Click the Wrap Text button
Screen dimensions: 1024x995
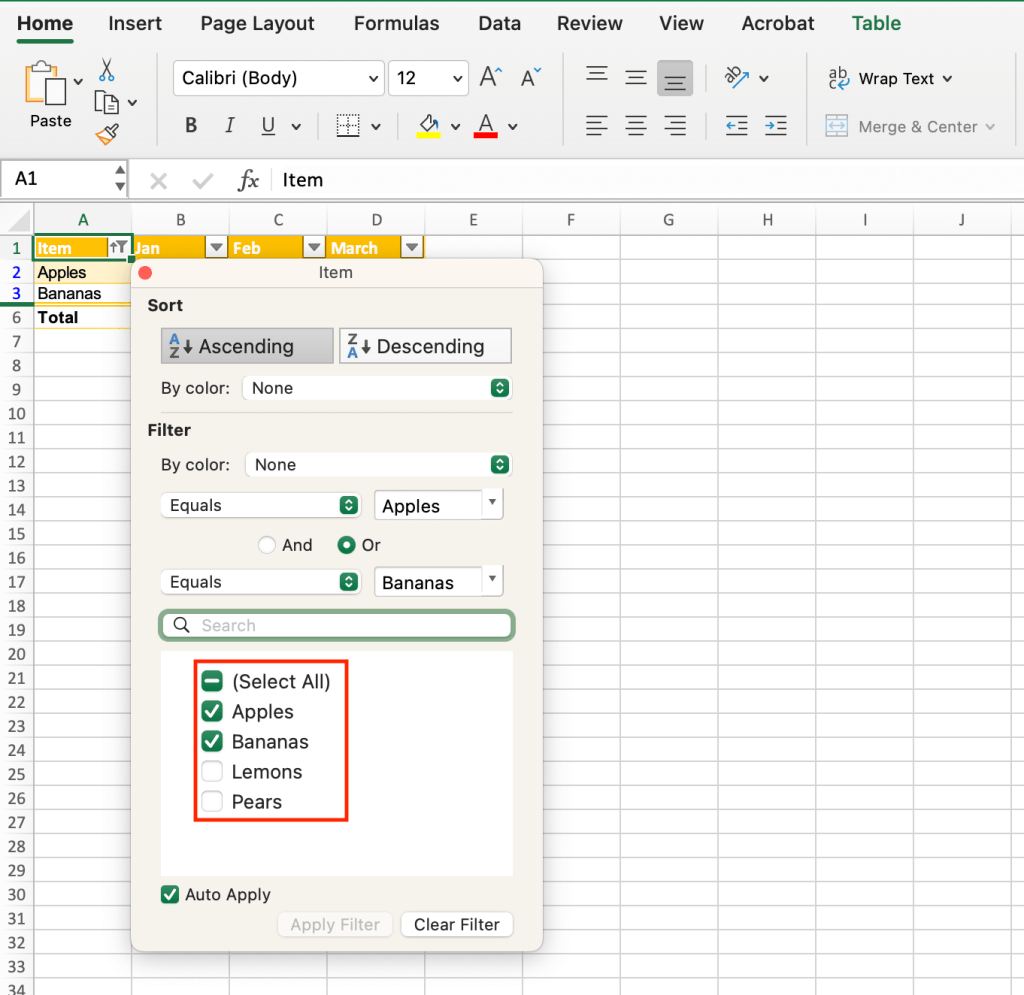click(889, 78)
